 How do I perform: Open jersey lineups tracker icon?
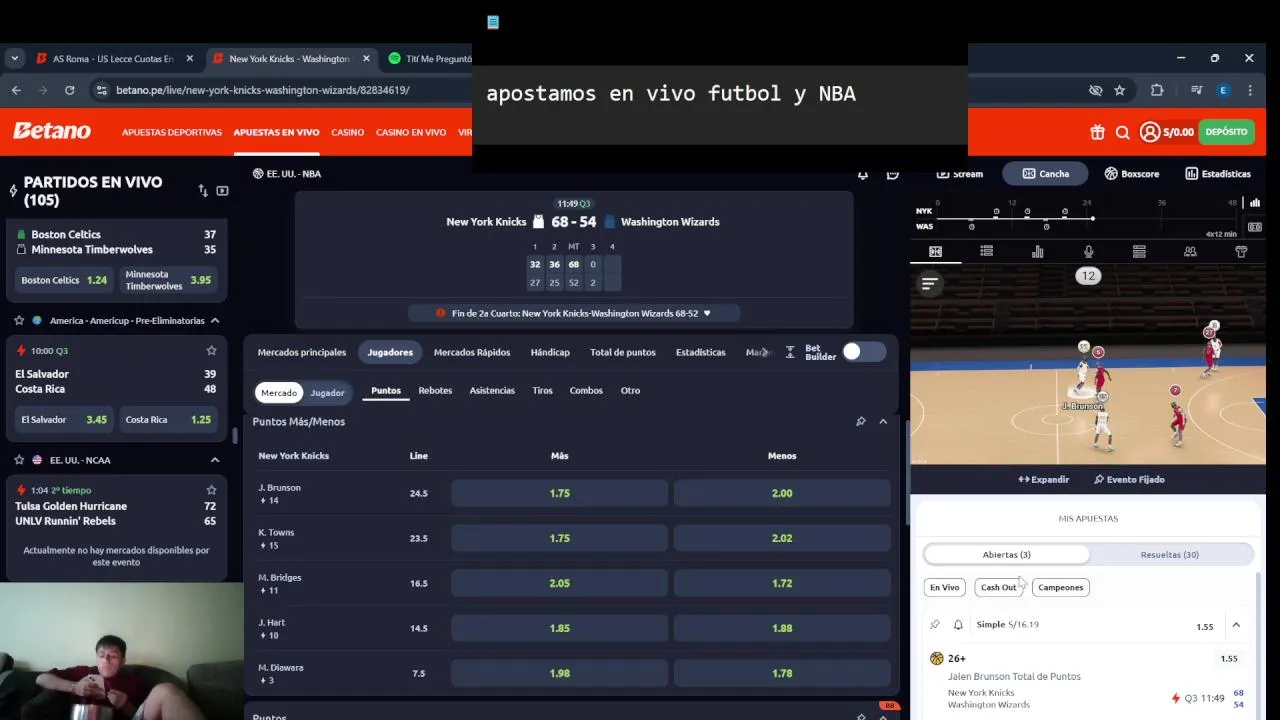(x=1241, y=251)
